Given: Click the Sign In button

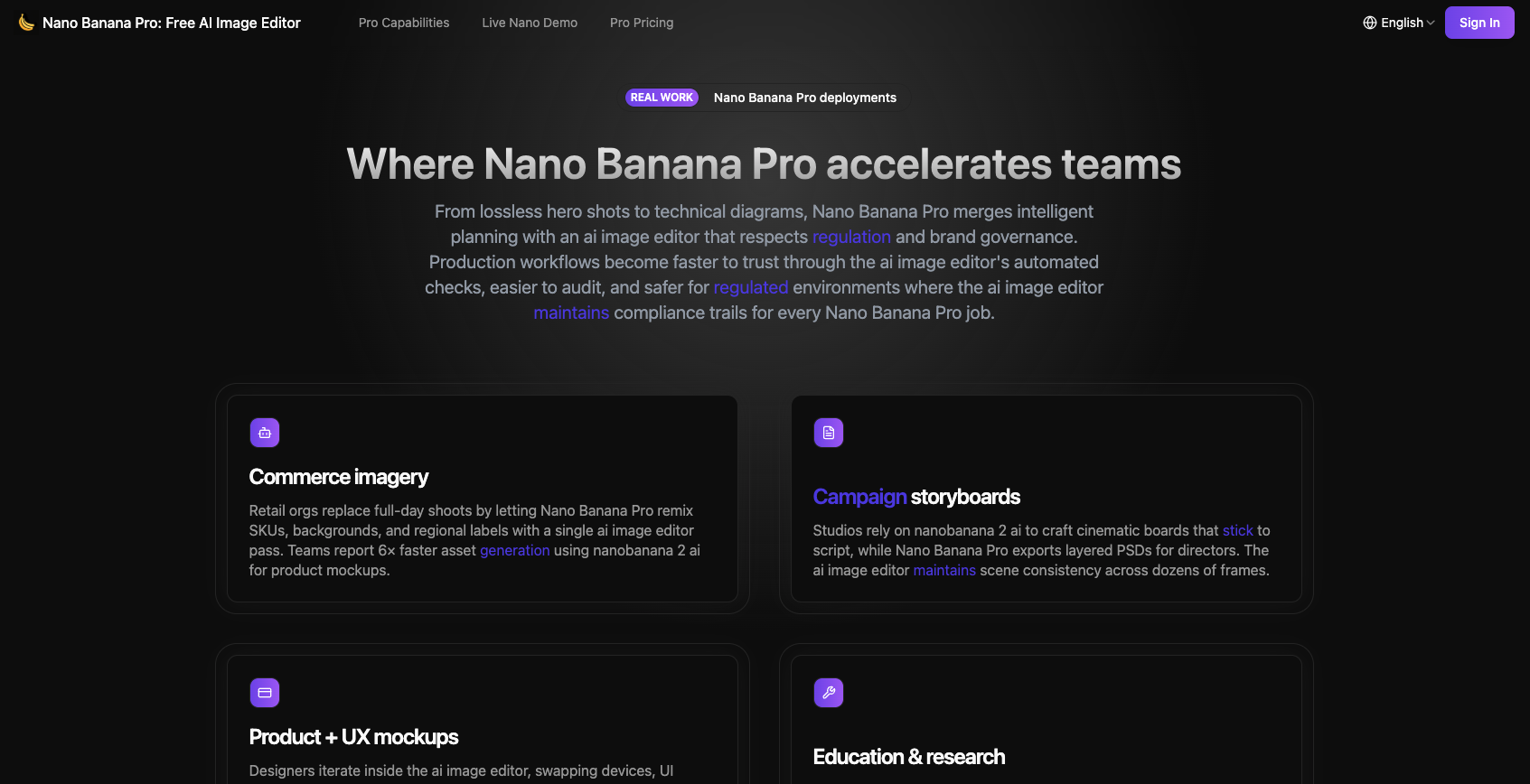Looking at the screenshot, I should 1479,22.
